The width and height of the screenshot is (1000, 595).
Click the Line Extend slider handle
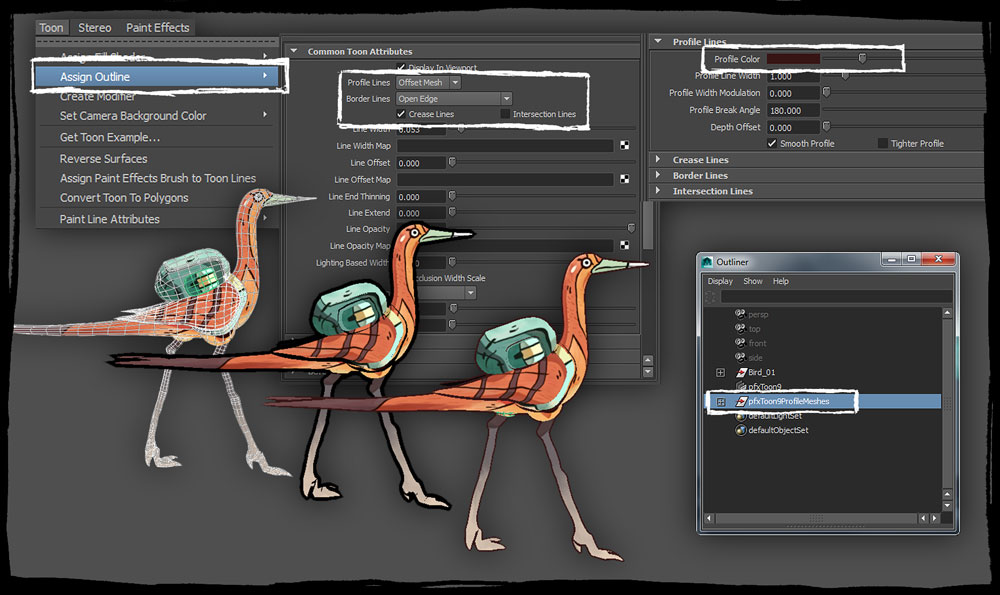(x=452, y=212)
